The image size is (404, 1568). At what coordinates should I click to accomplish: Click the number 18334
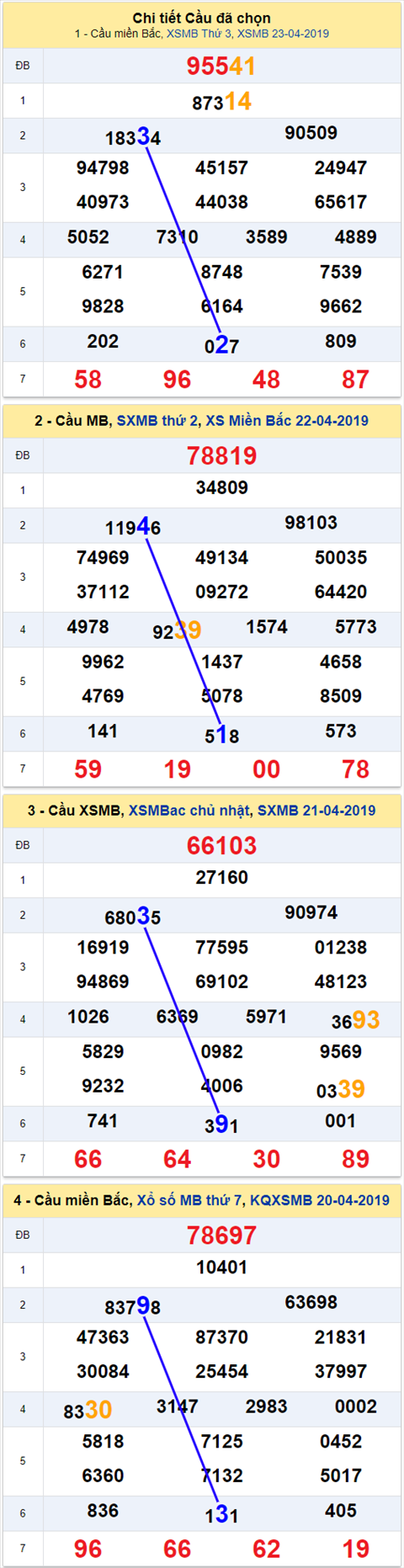133,136
